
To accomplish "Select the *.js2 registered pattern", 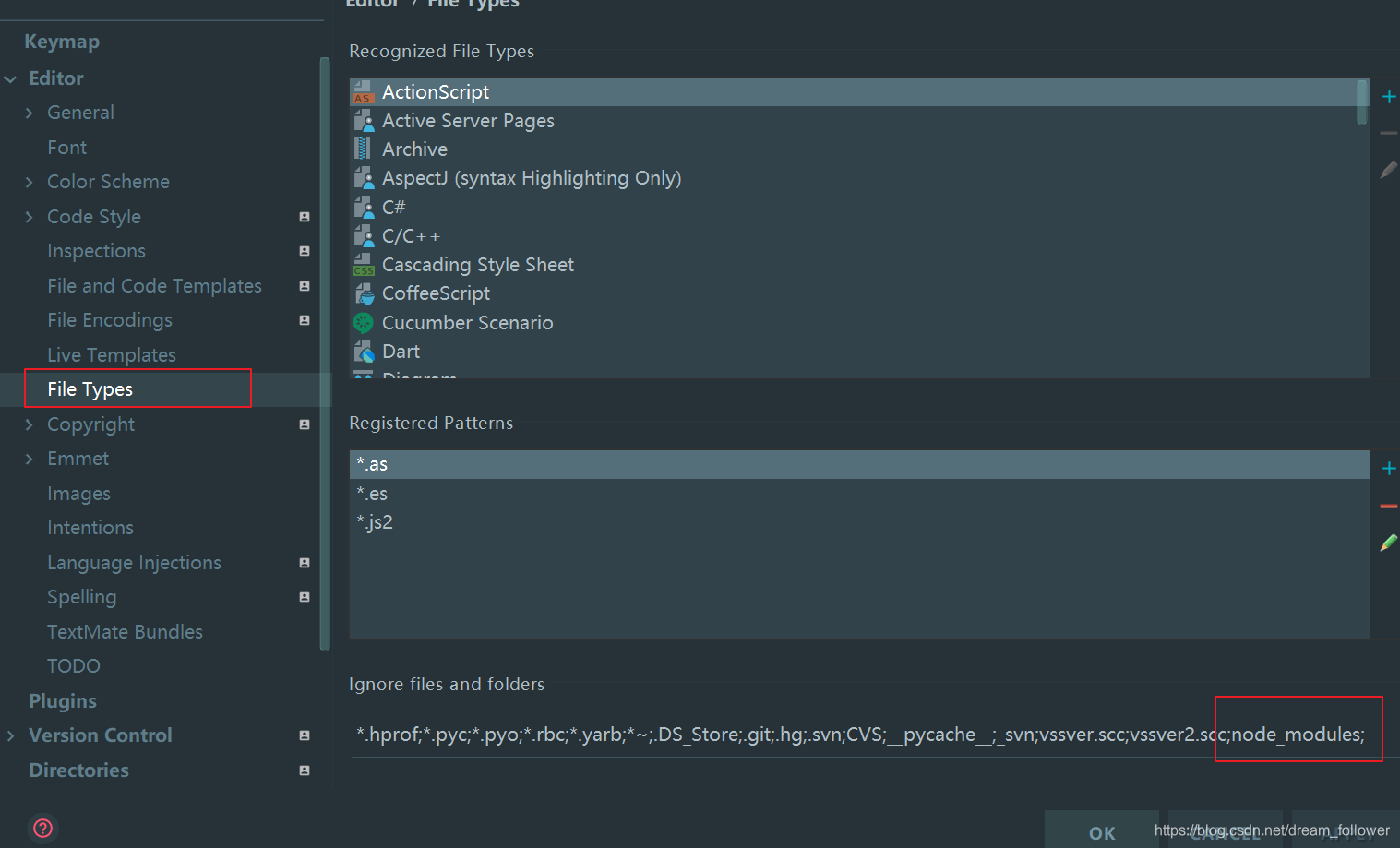I will (859, 522).
